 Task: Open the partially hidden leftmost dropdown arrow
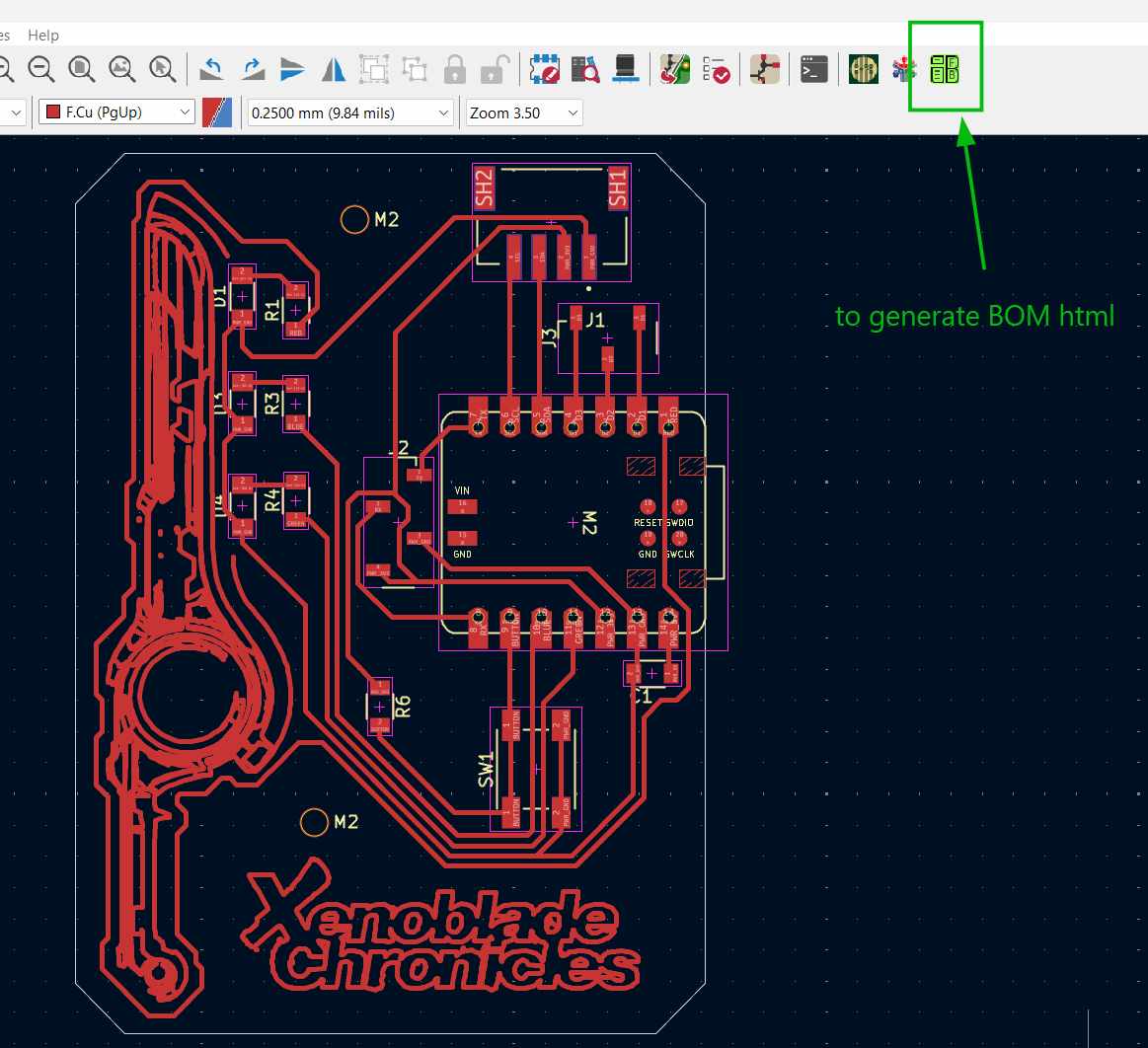[x=16, y=112]
